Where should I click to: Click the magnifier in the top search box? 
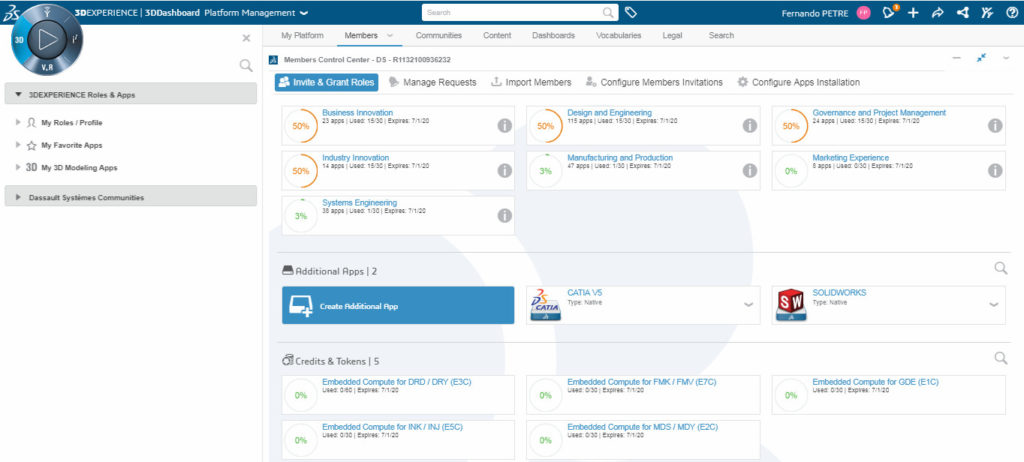(608, 12)
